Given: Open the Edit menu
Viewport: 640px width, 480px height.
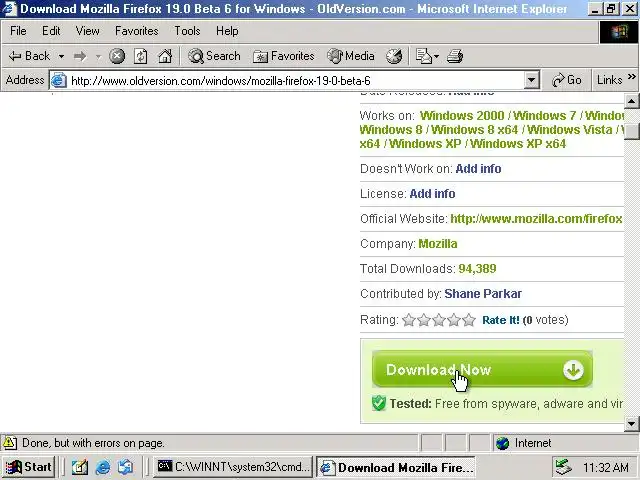Looking at the screenshot, I should click(51, 31).
